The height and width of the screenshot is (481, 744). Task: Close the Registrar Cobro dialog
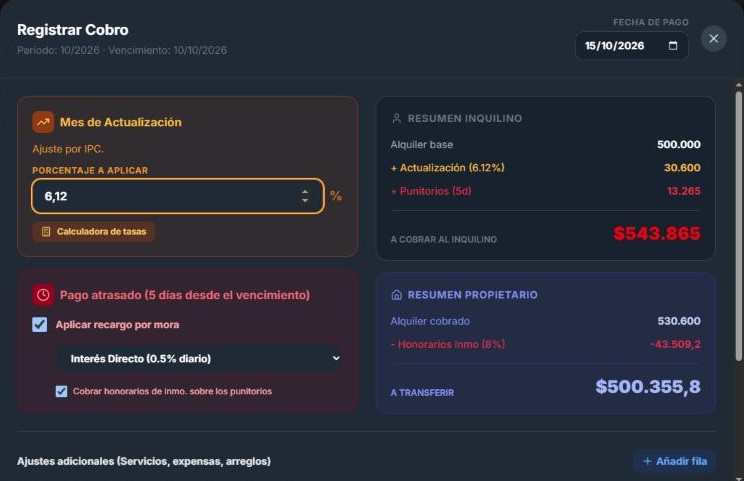[x=713, y=38]
